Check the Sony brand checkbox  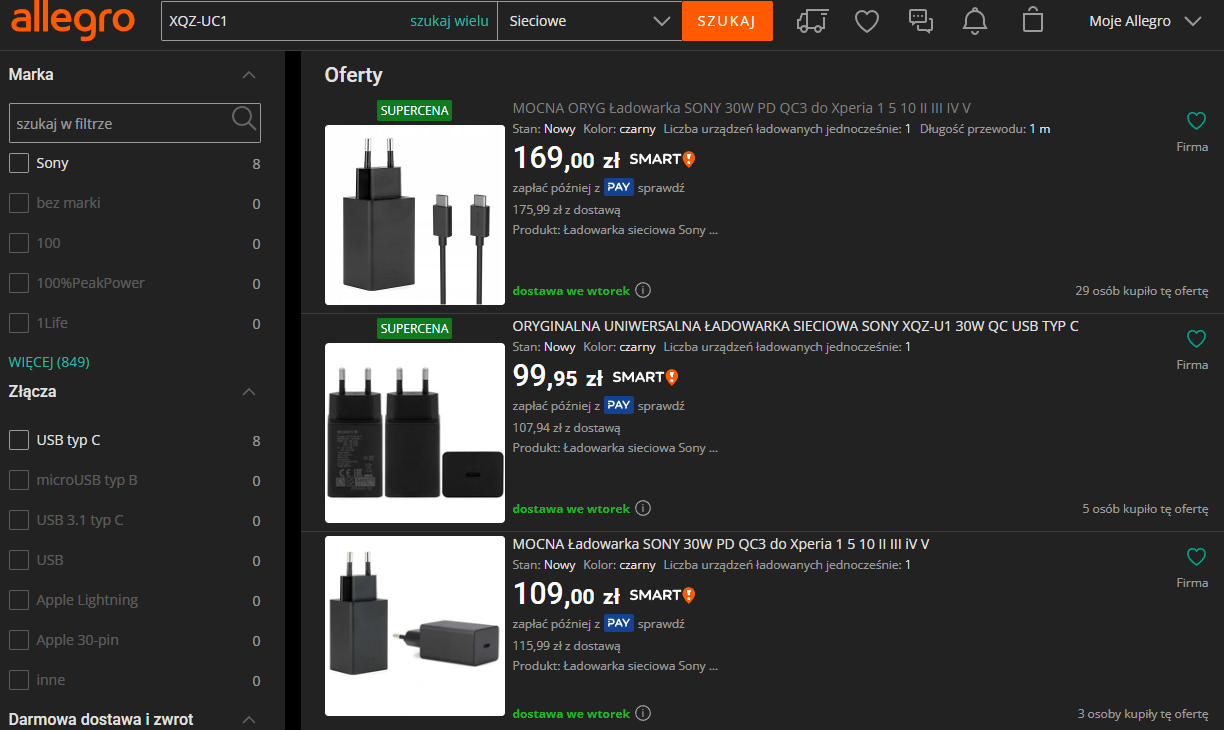[19, 163]
